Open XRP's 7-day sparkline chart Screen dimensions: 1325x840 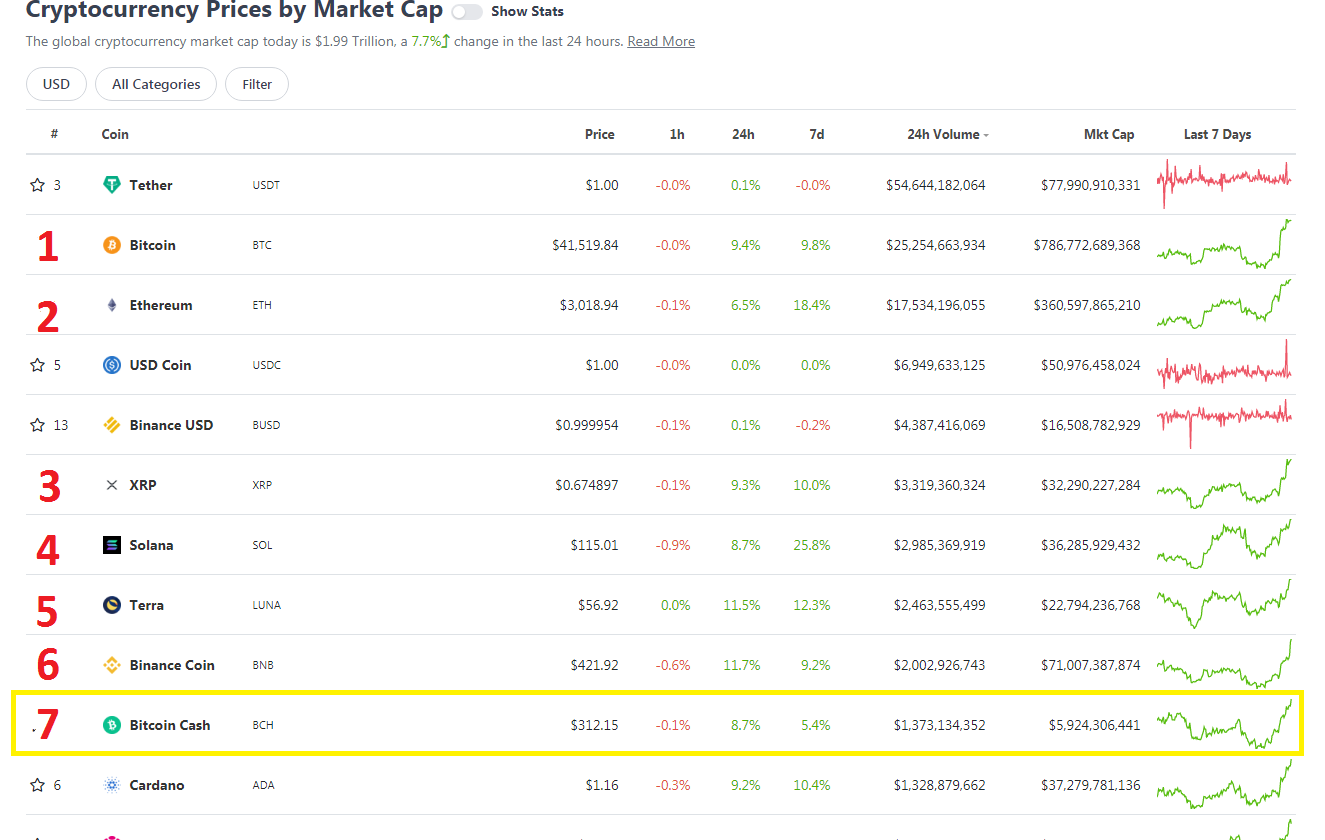tap(1224, 484)
